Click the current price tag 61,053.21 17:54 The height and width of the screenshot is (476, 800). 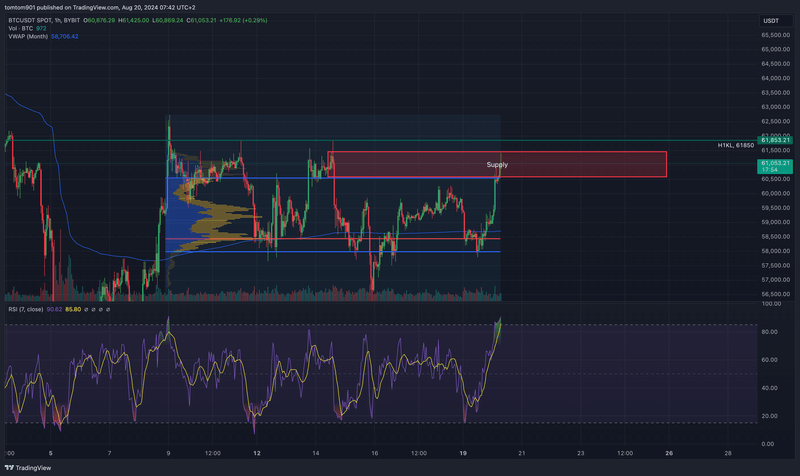pyautogui.click(x=775, y=166)
